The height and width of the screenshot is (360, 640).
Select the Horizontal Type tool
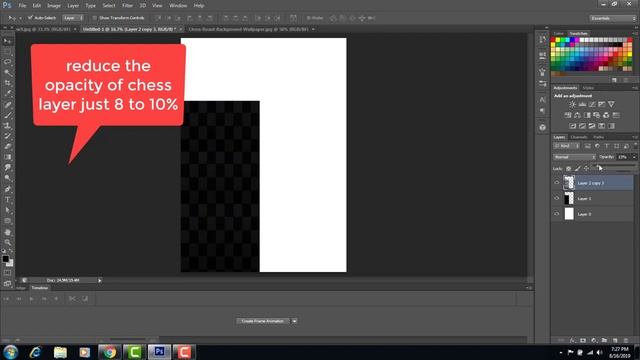(7, 200)
